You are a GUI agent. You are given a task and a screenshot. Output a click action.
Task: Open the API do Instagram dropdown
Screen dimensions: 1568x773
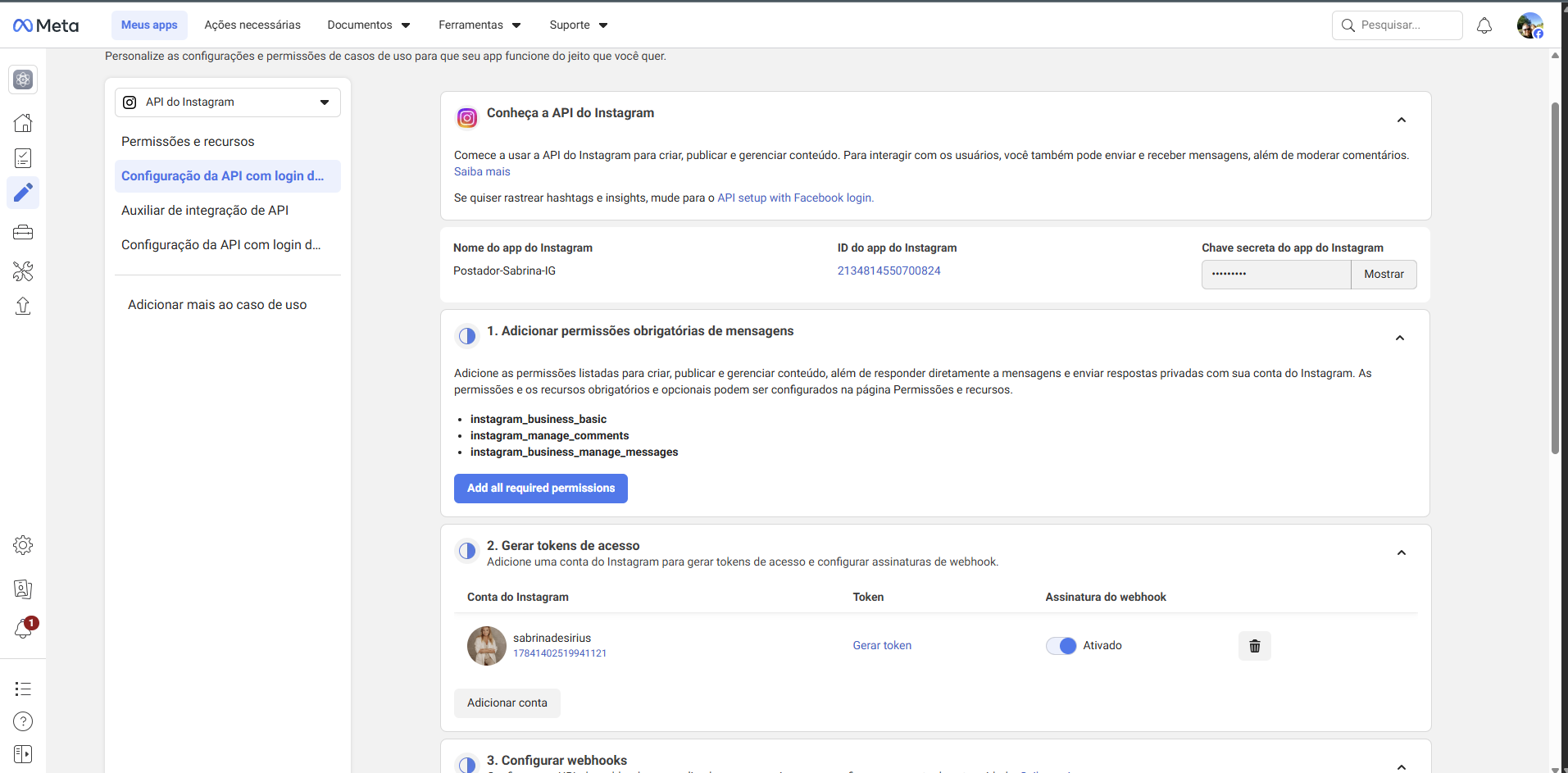228,102
